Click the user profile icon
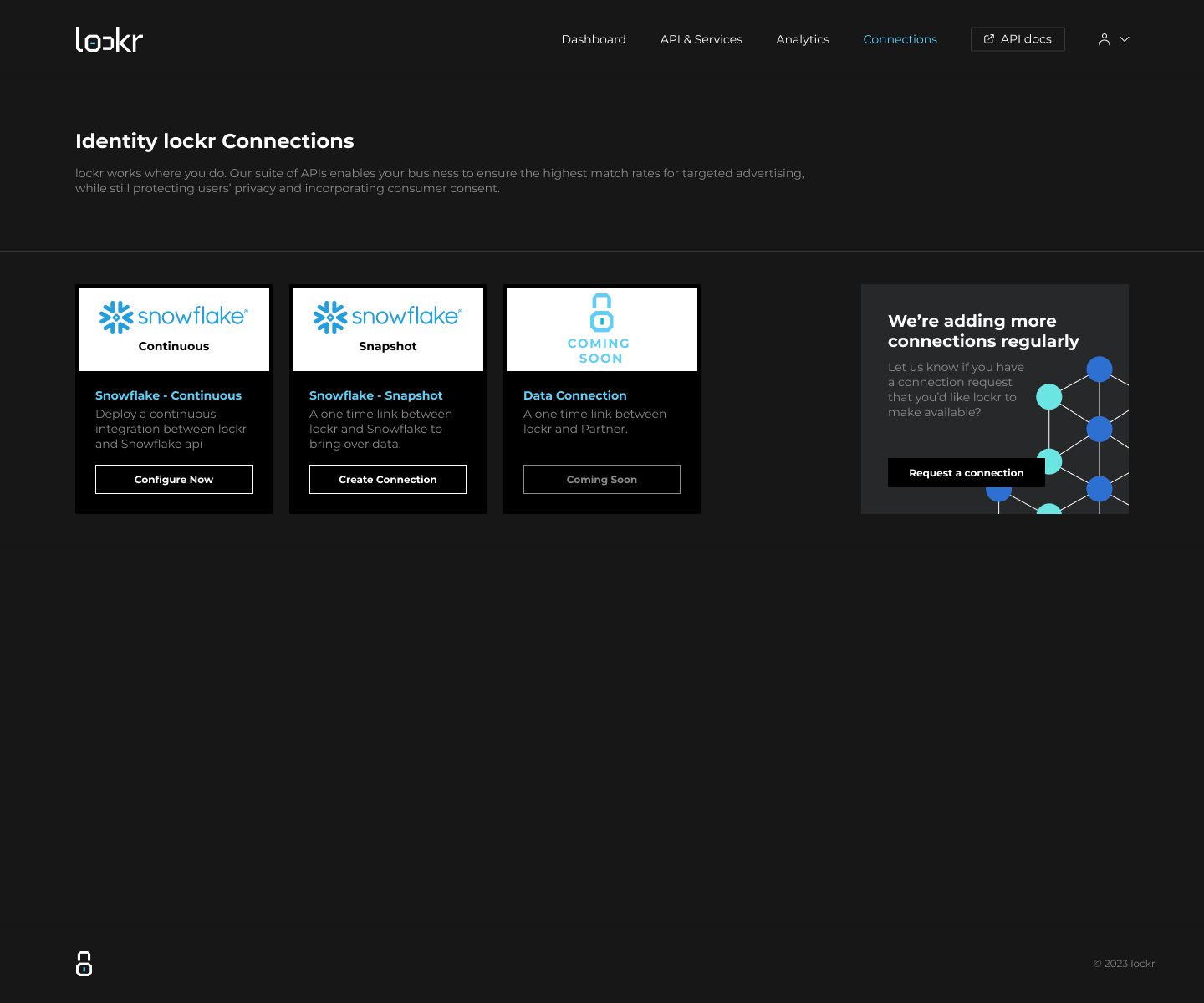The image size is (1204, 1003). pyautogui.click(x=1104, y=39)
